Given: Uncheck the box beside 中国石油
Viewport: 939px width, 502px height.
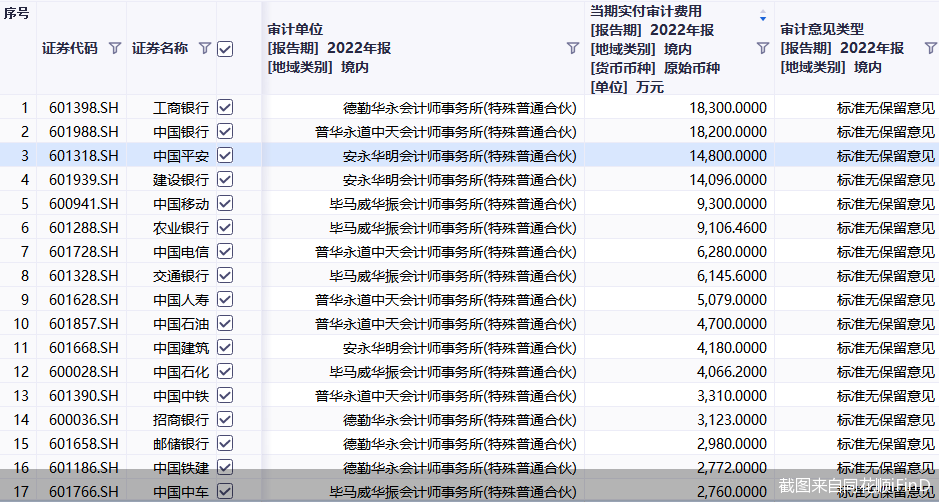Looking at the screenshot, I should pyautogui.click(x=225, y=323).
